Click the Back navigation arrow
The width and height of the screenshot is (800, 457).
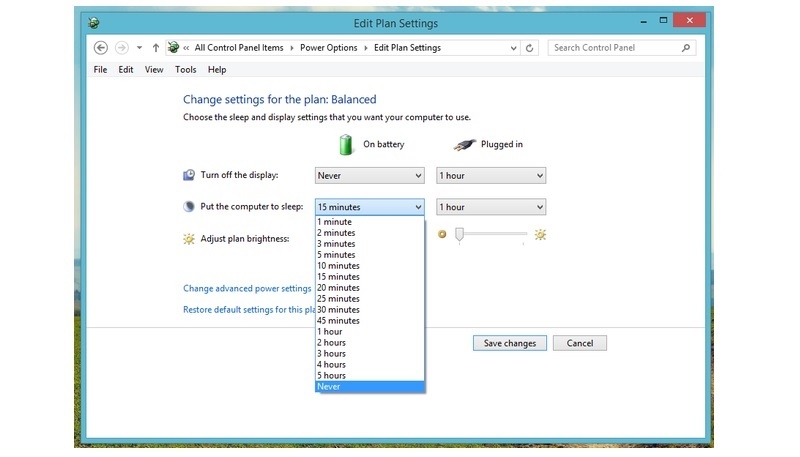[100, 47]
